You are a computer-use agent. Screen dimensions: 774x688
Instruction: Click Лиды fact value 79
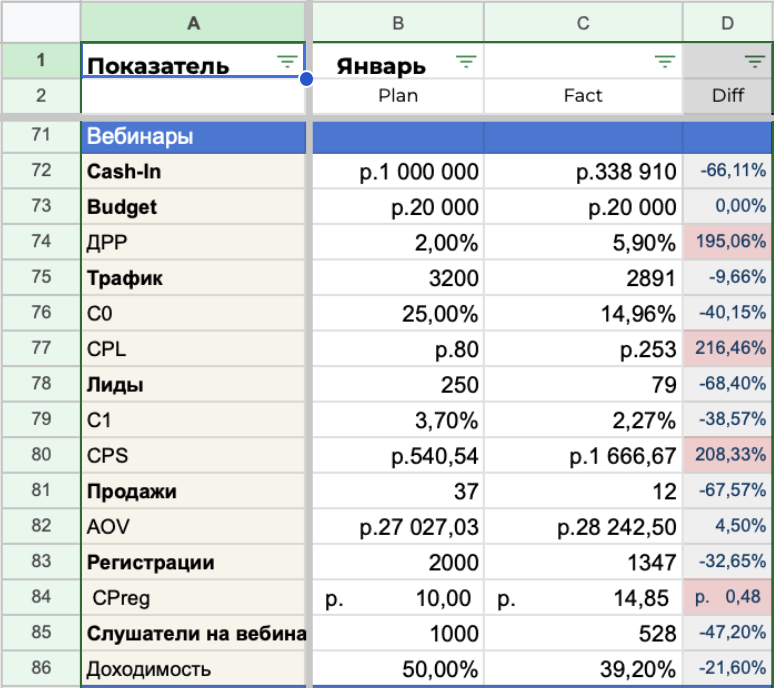[583, 384]
